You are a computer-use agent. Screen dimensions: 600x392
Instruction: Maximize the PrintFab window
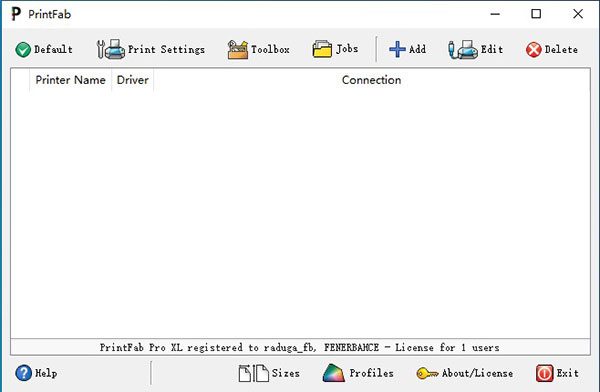click(x=536, y=14)
